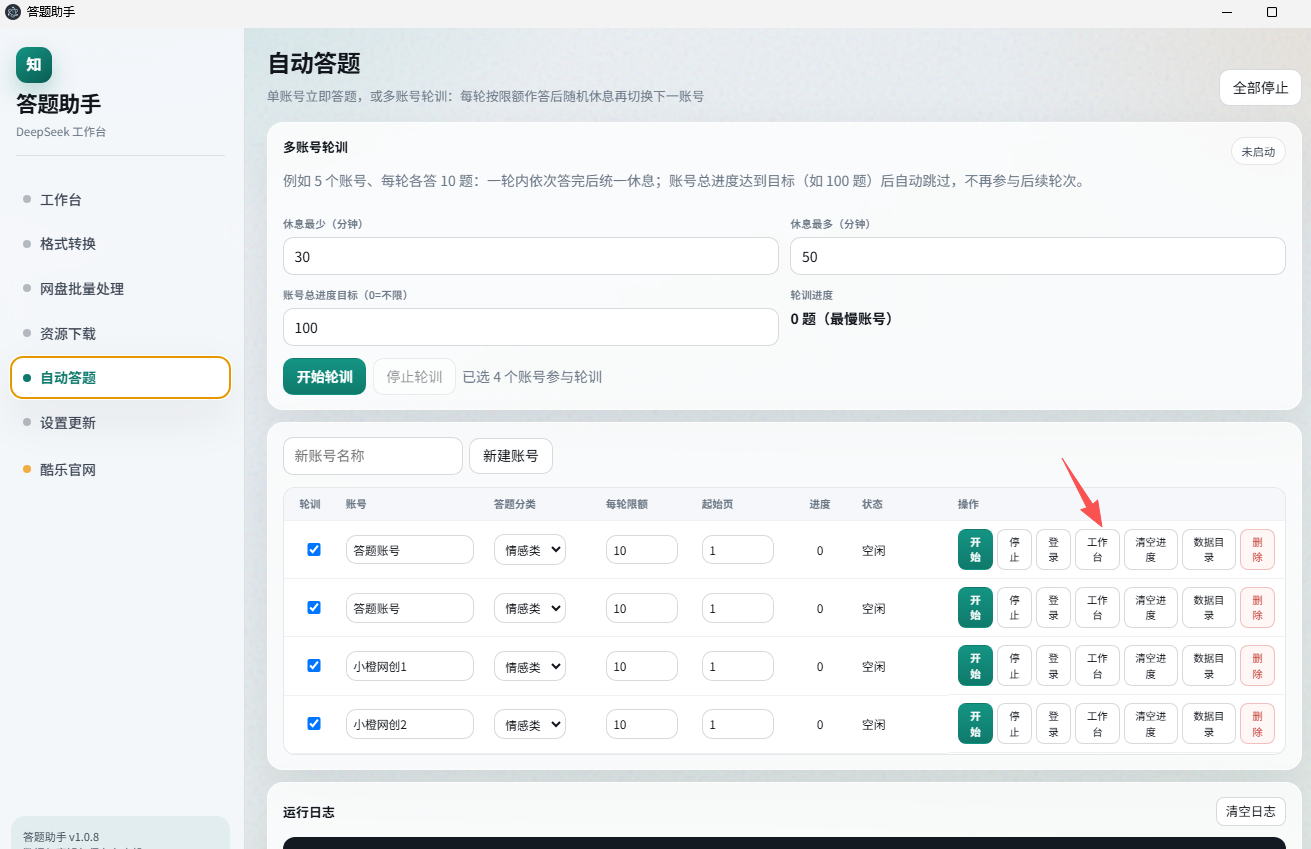Click the title bar app icon
The width and height of the screenshot is (1311, 849).
(13, 12)
